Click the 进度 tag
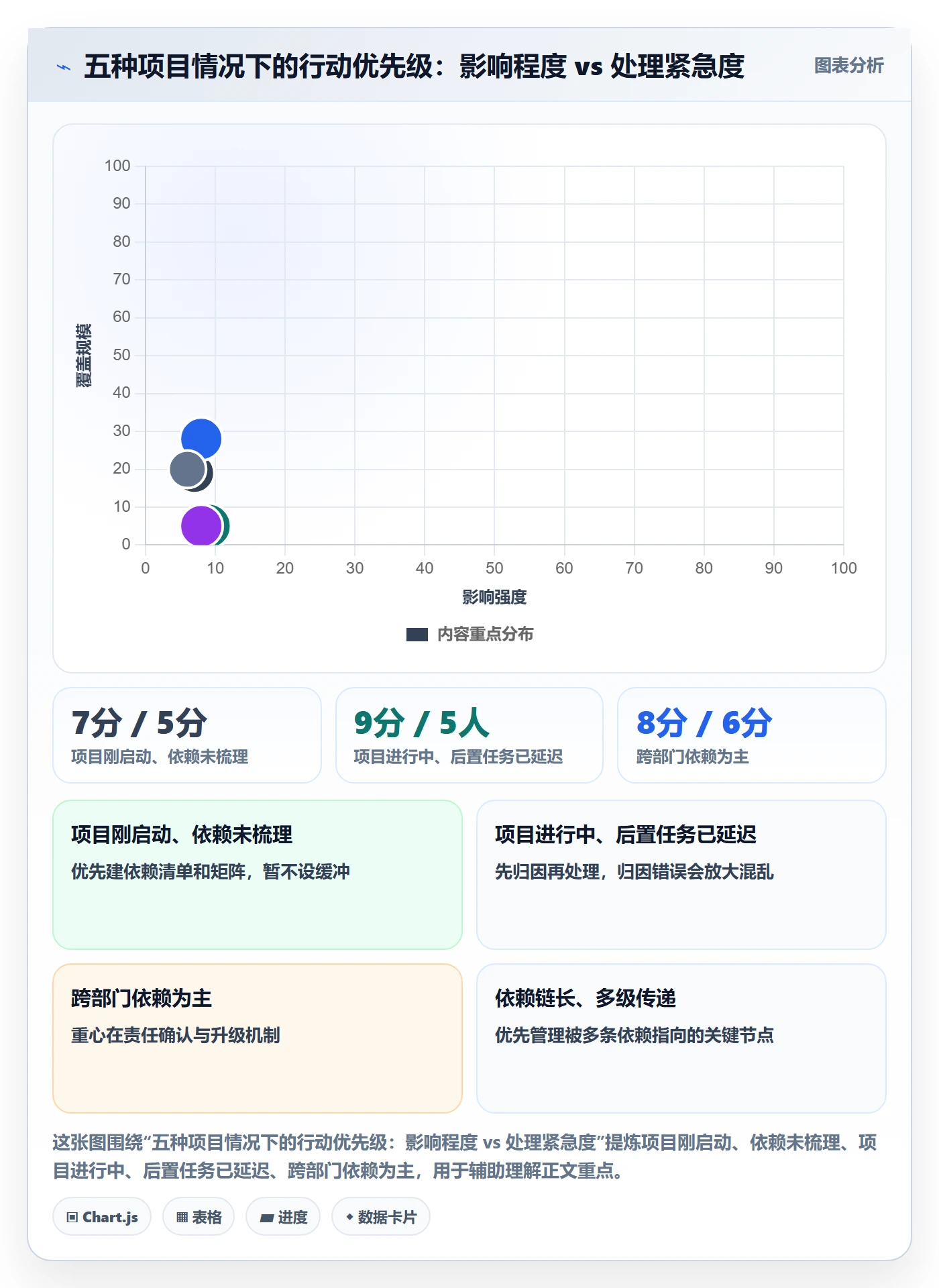This screenshot has width=939, height=1288. [x=283, y=1217]
